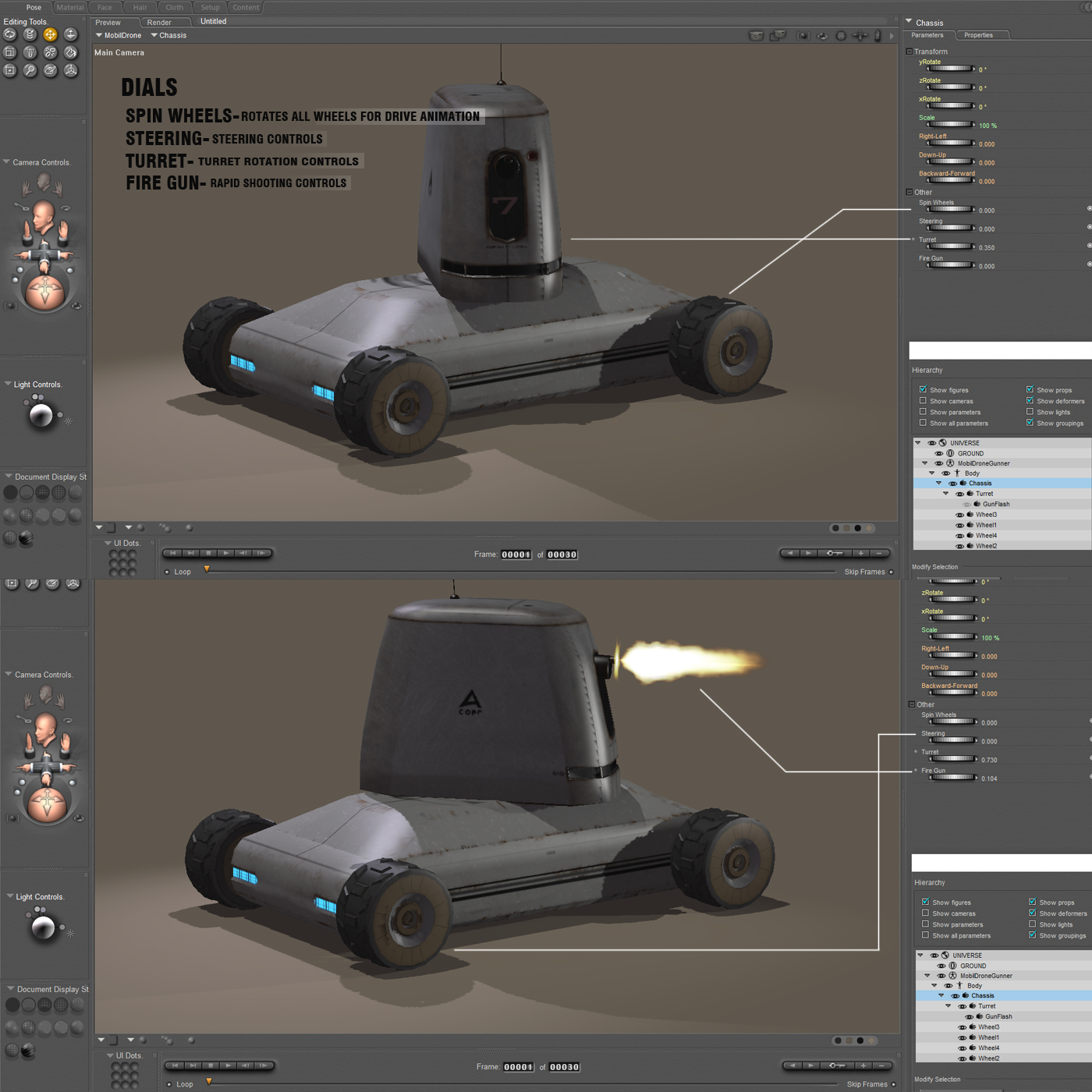The height and width of the screenshot is (1092, 1092).
Task: Collapse UNIVERSE node in upper Hierarchy
Action: pos(918,443)
